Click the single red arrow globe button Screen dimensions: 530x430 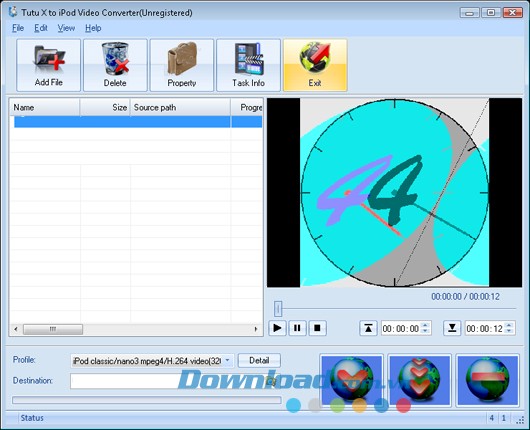(x=352, y=380)
